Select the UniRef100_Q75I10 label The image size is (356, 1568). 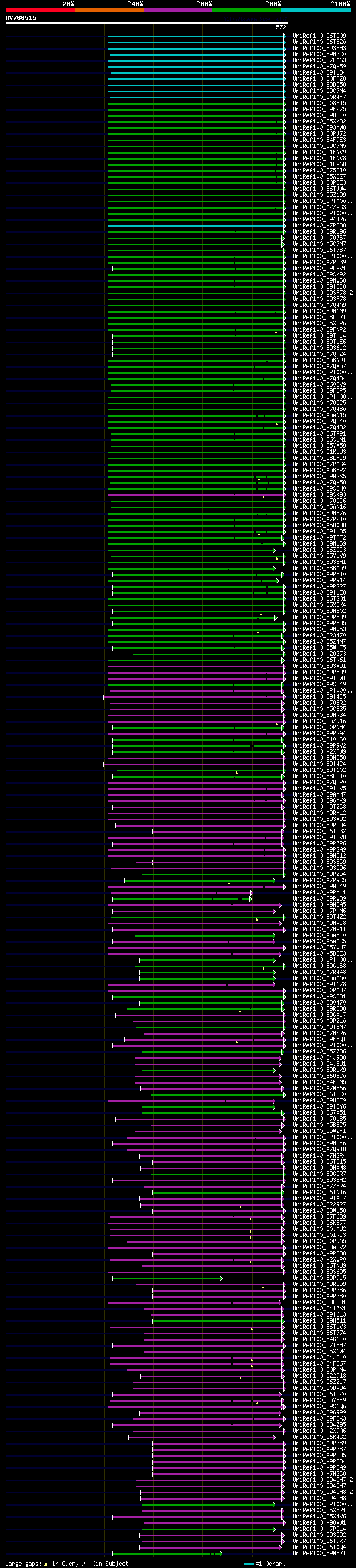tap(319, 170)
